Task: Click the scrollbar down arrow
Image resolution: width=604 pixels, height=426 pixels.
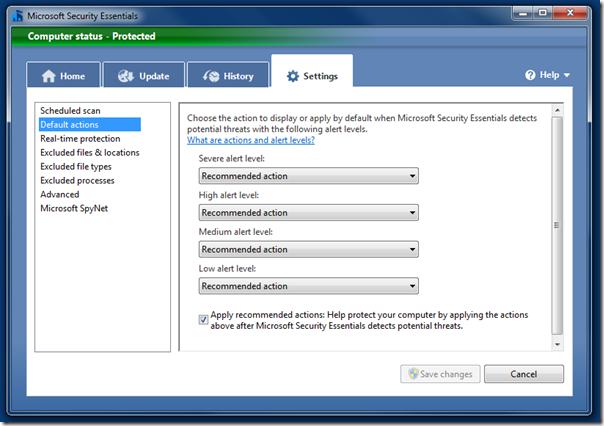Action: click(557, 344)
